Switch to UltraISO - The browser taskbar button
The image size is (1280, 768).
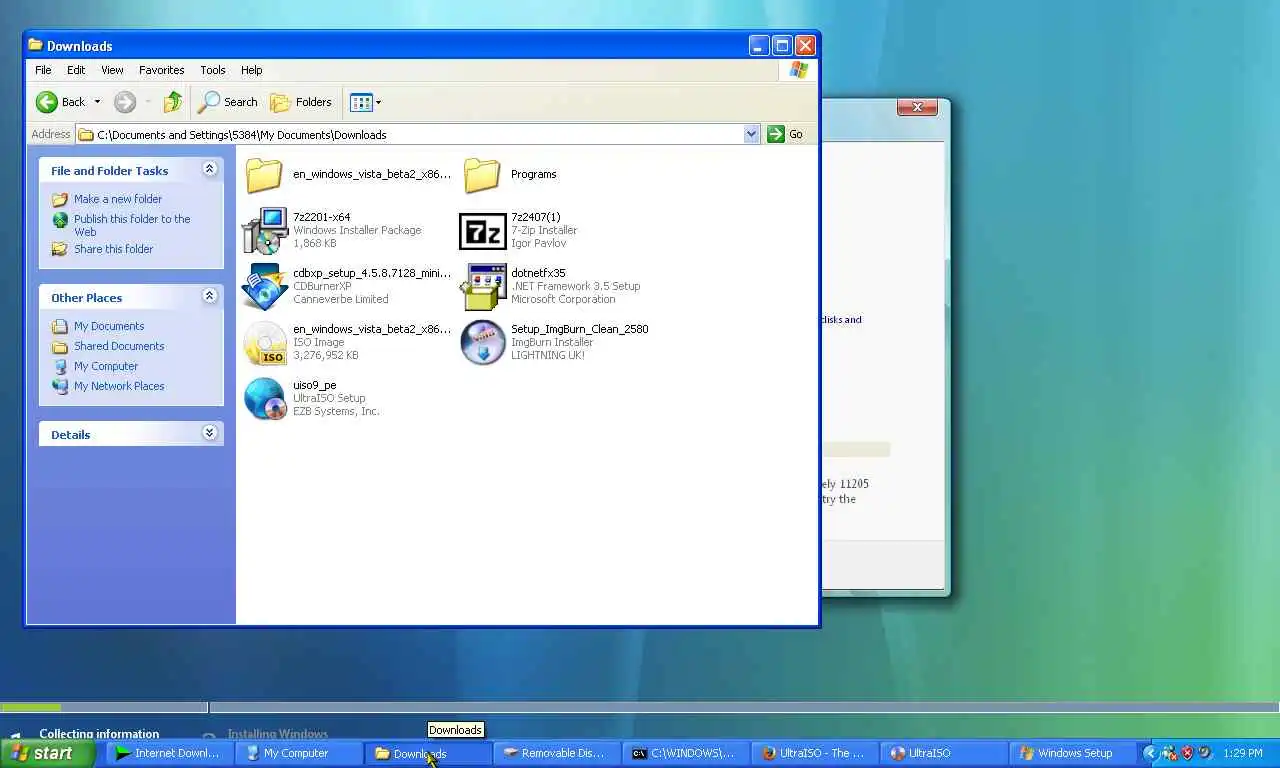814,753
